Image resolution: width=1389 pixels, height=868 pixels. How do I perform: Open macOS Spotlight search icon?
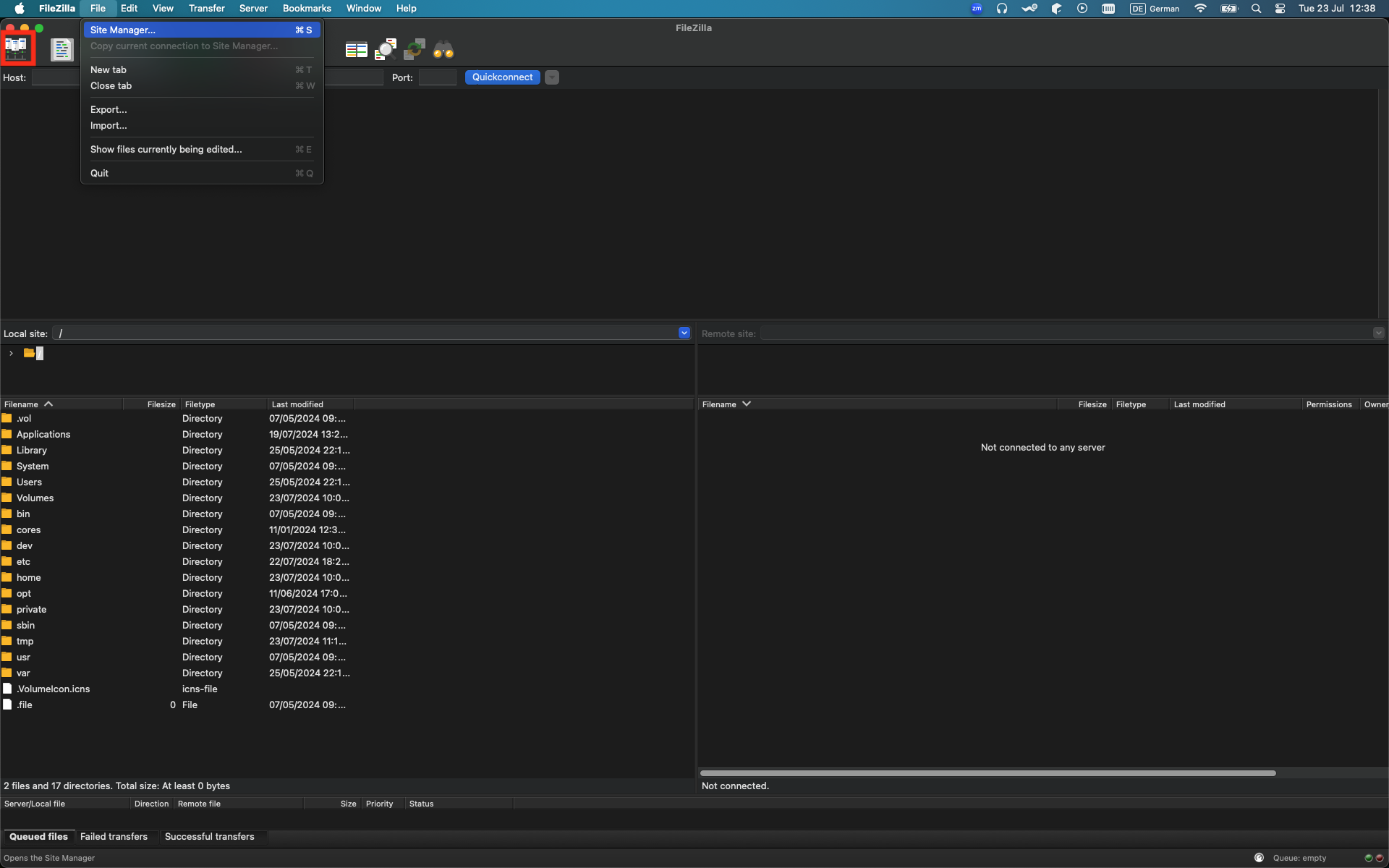click(1256, 8)
